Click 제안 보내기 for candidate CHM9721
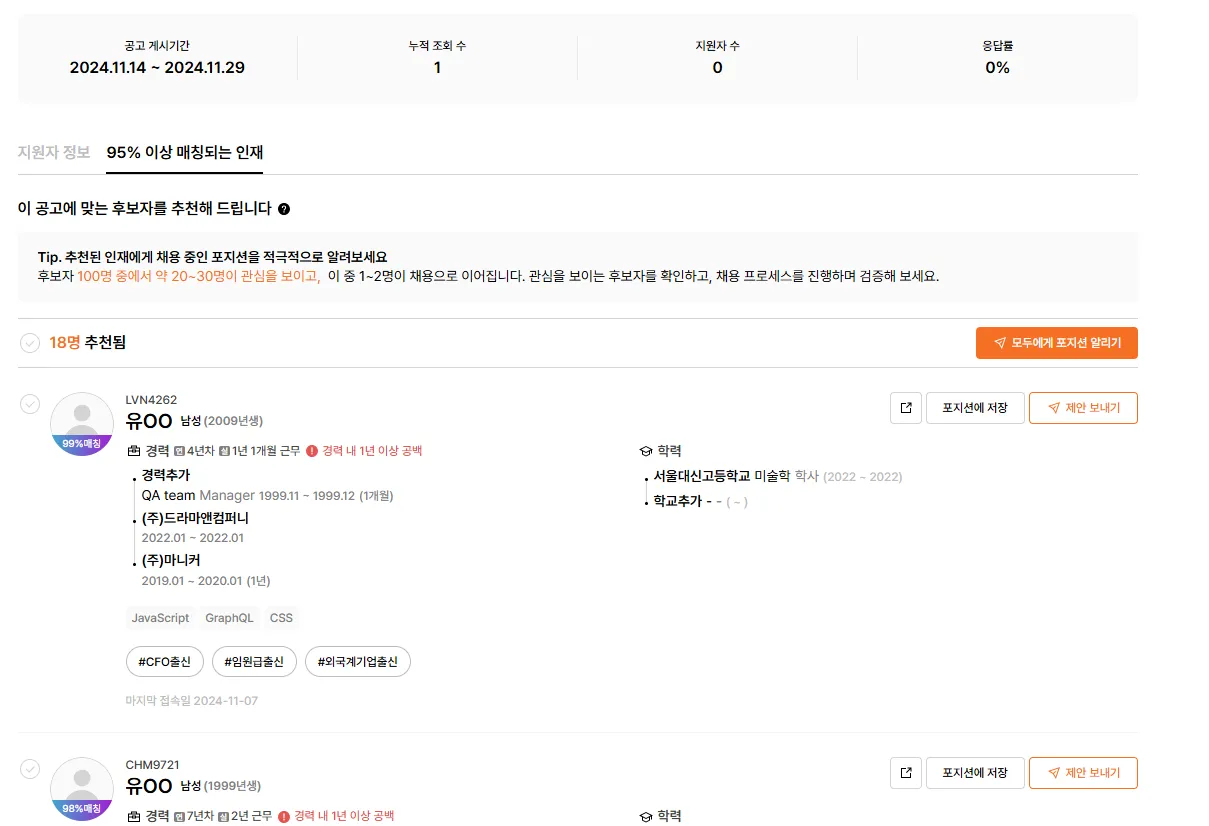 1083,773
